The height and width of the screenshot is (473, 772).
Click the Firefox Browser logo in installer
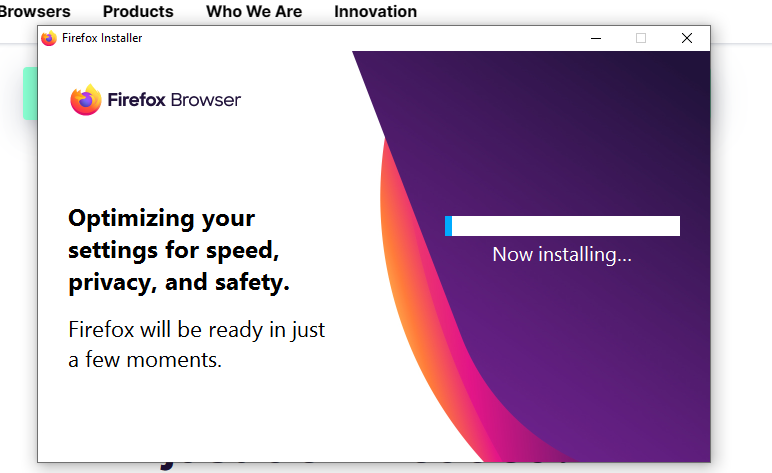pyautogui.click(x=155, y=99)
